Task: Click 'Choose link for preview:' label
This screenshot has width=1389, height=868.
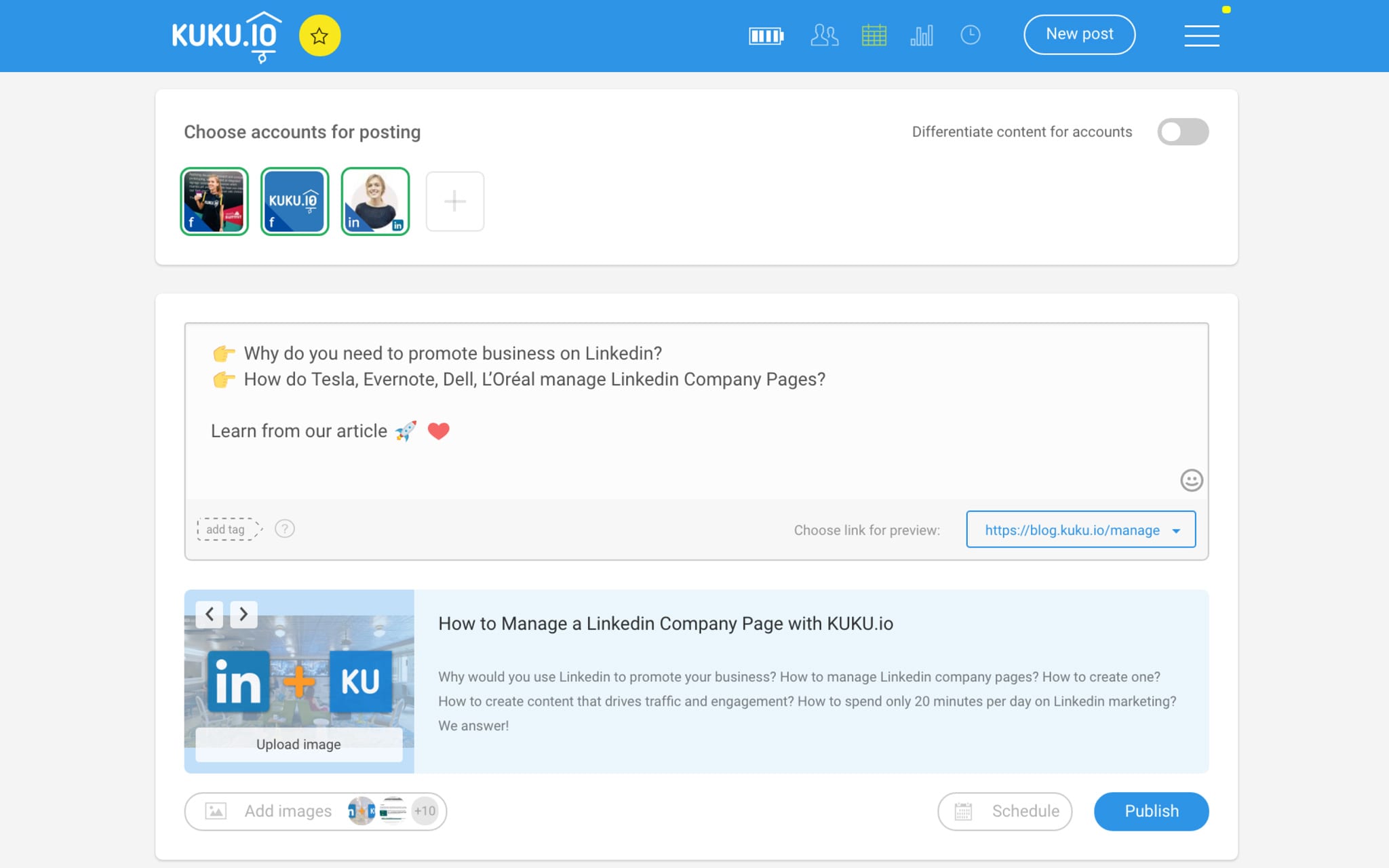Action: 867,530
